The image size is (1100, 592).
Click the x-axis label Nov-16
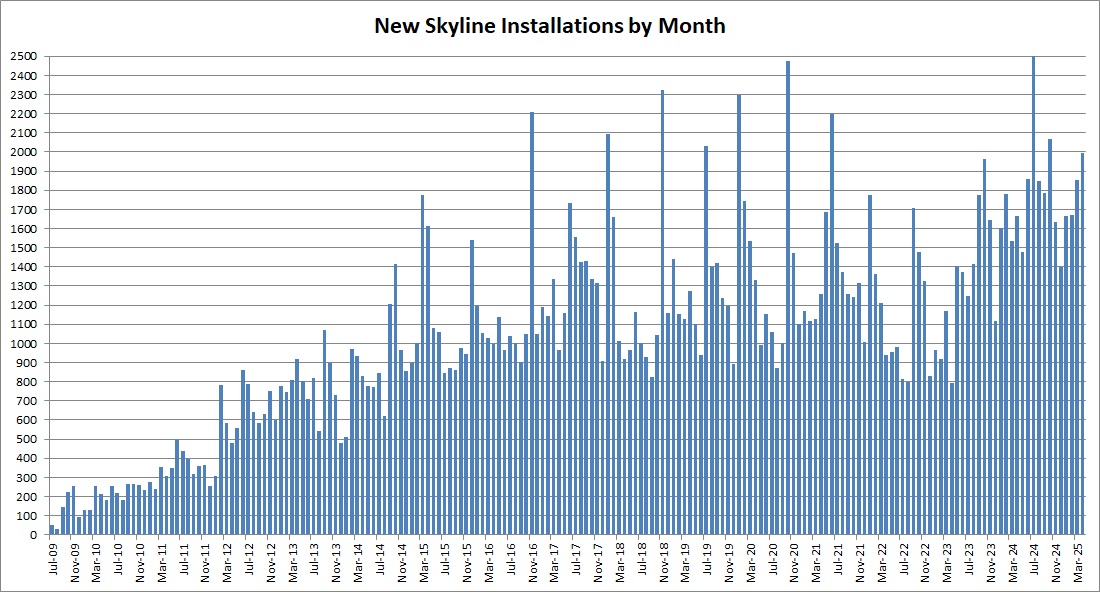click(x=532, y=562)
